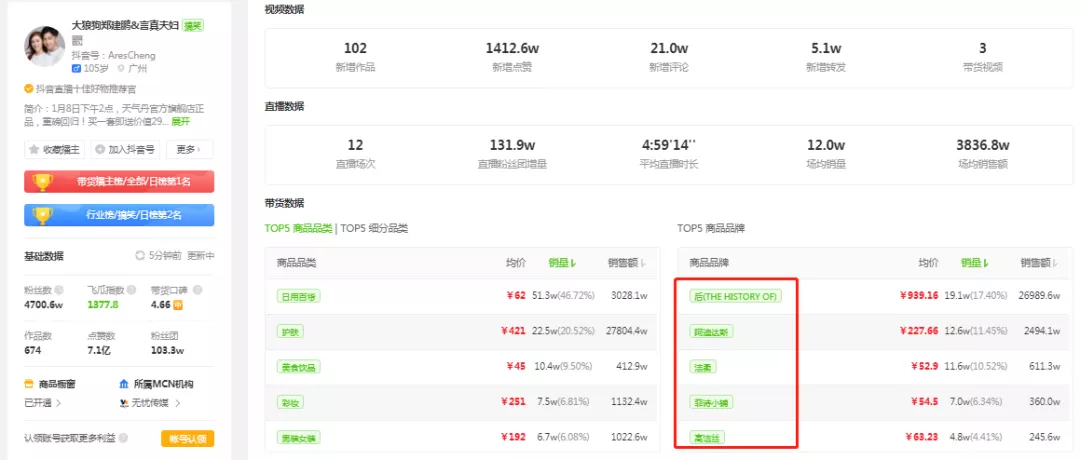Click the 后(THE HISTORY OF) brand tag

coord(735,296)
